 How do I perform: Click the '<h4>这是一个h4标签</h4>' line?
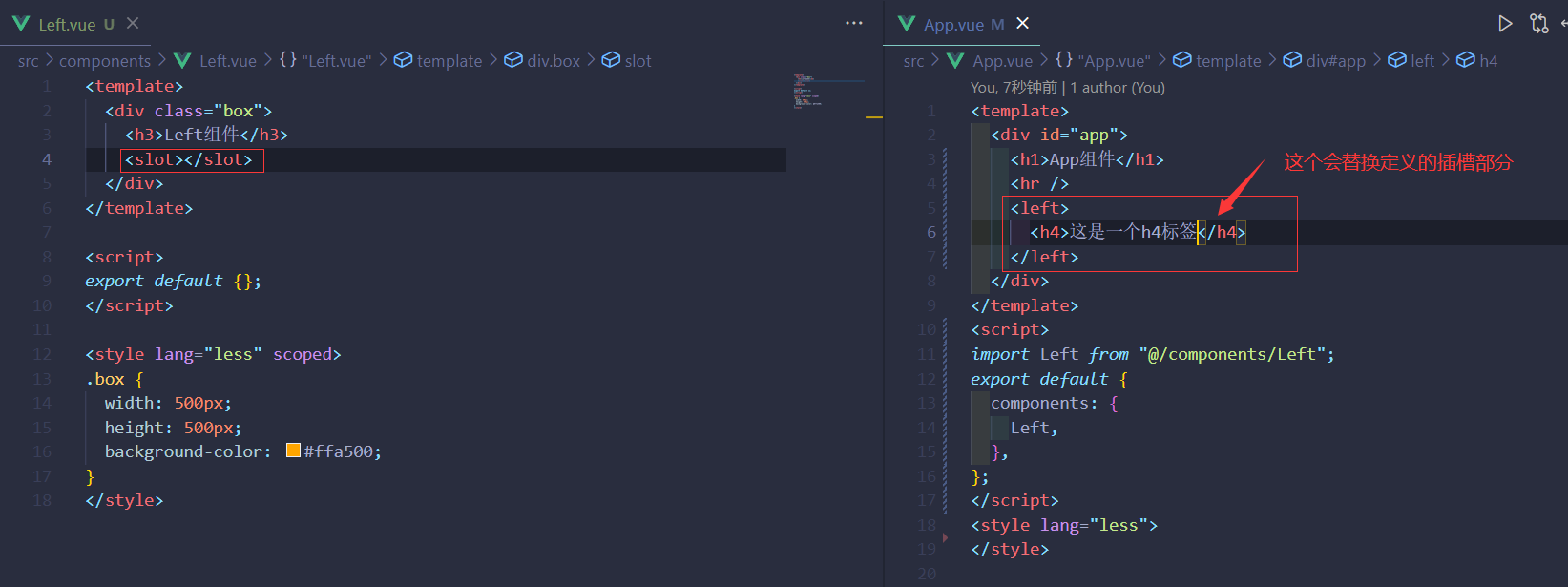pos(1138,232)
